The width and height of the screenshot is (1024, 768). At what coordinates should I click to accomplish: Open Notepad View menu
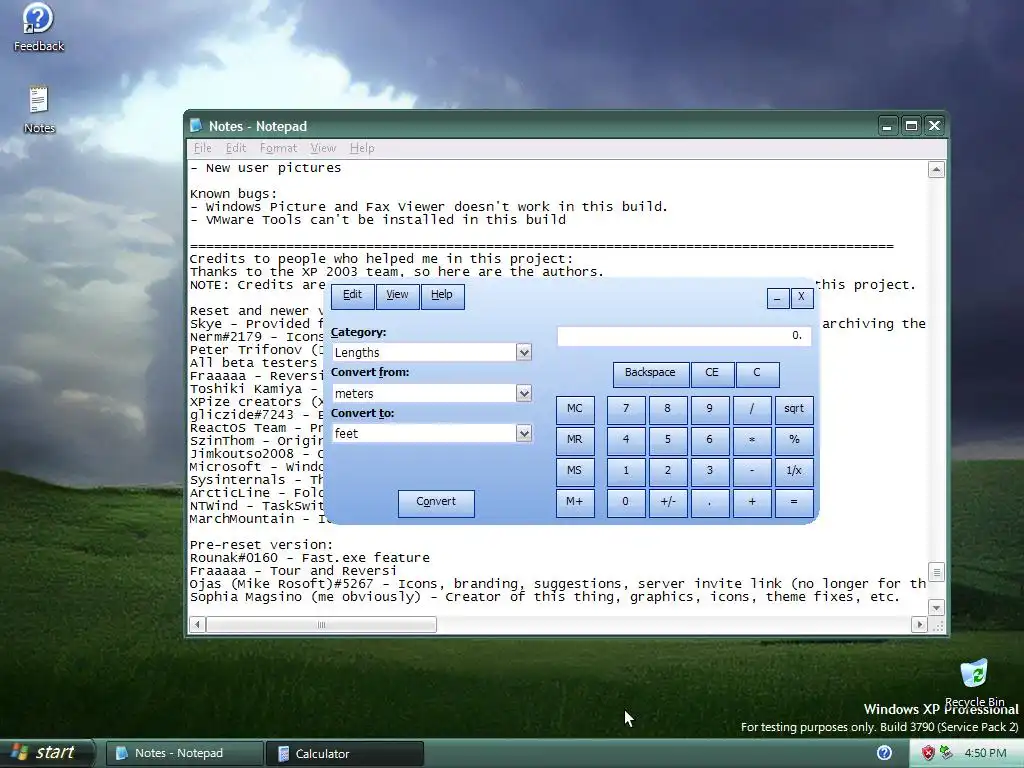tap(323, 148)
